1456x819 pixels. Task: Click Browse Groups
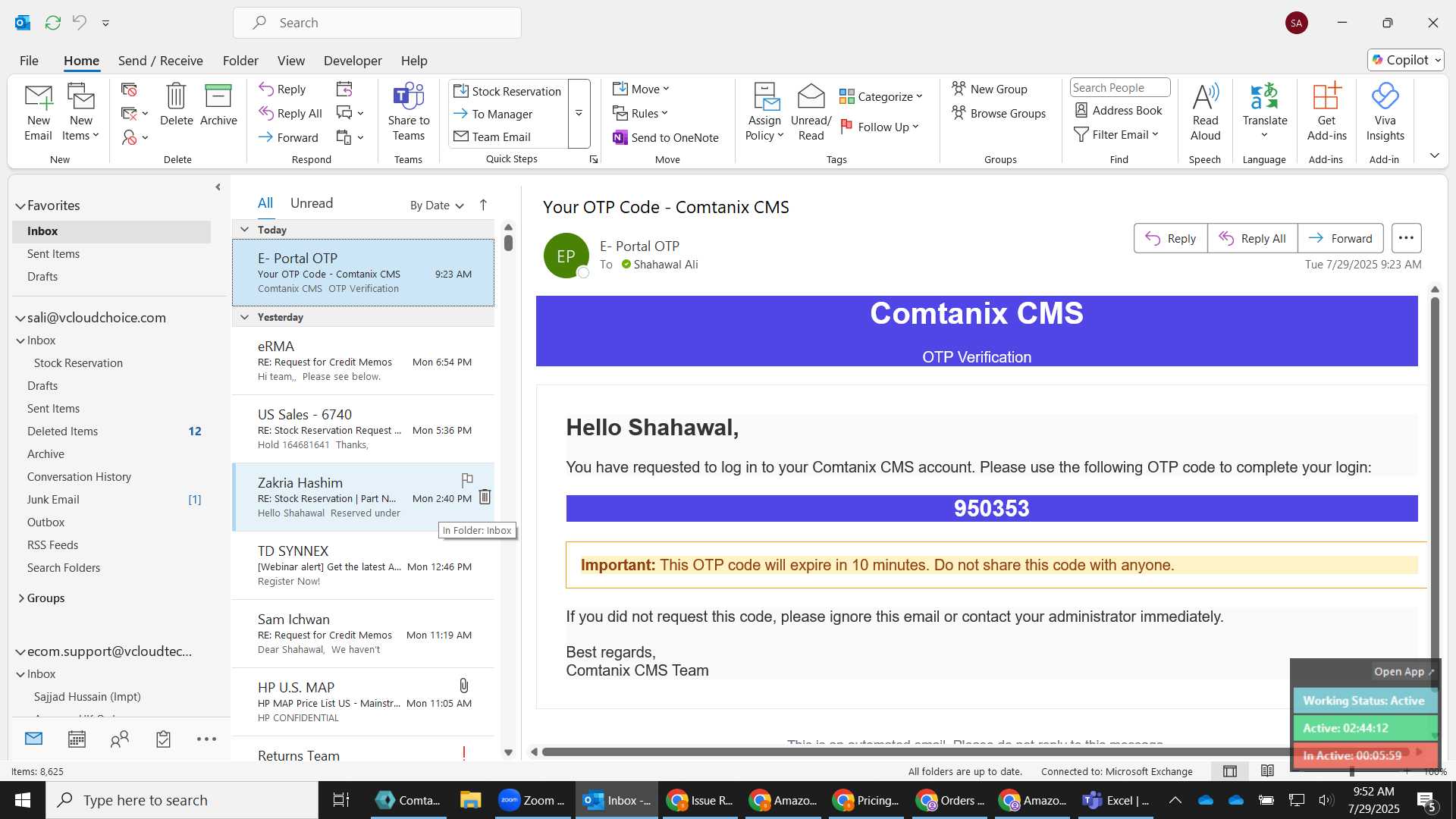(x=999, y=114)
